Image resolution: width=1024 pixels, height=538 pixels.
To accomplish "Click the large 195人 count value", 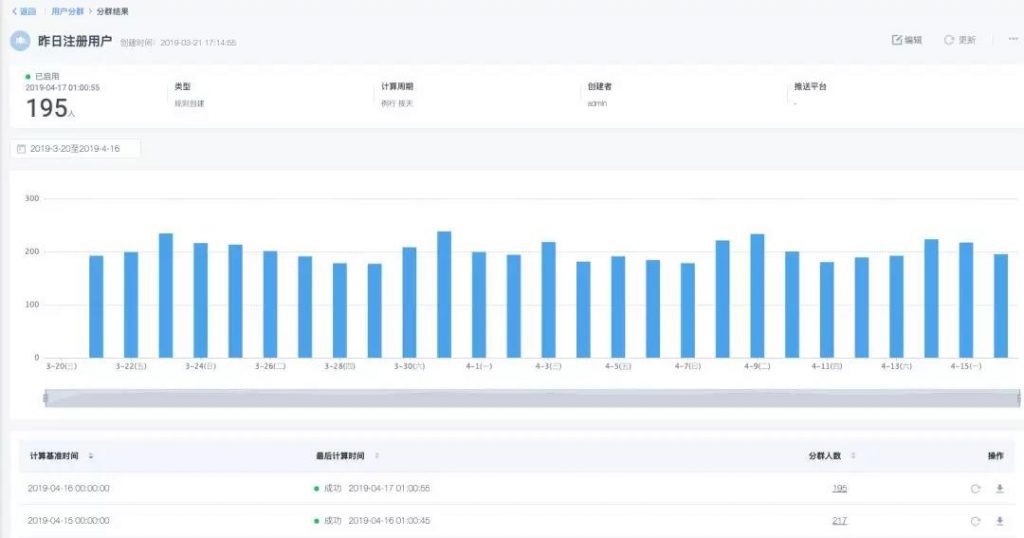I will tap(50, 108).
